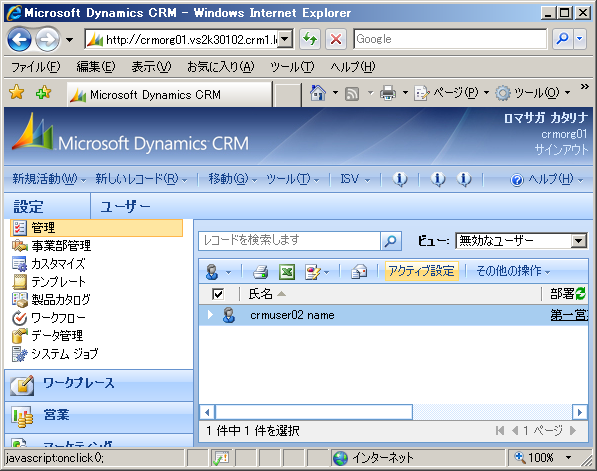Click Add to Favorites star-plus icon
The height and width of the screenshot is (471, 597).
43,93
